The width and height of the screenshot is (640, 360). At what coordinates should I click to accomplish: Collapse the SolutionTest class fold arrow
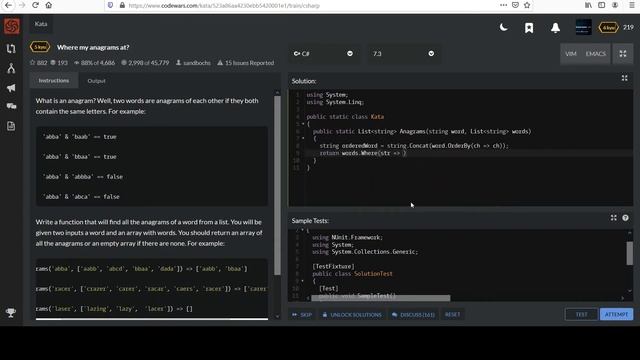tap(302, 281)
